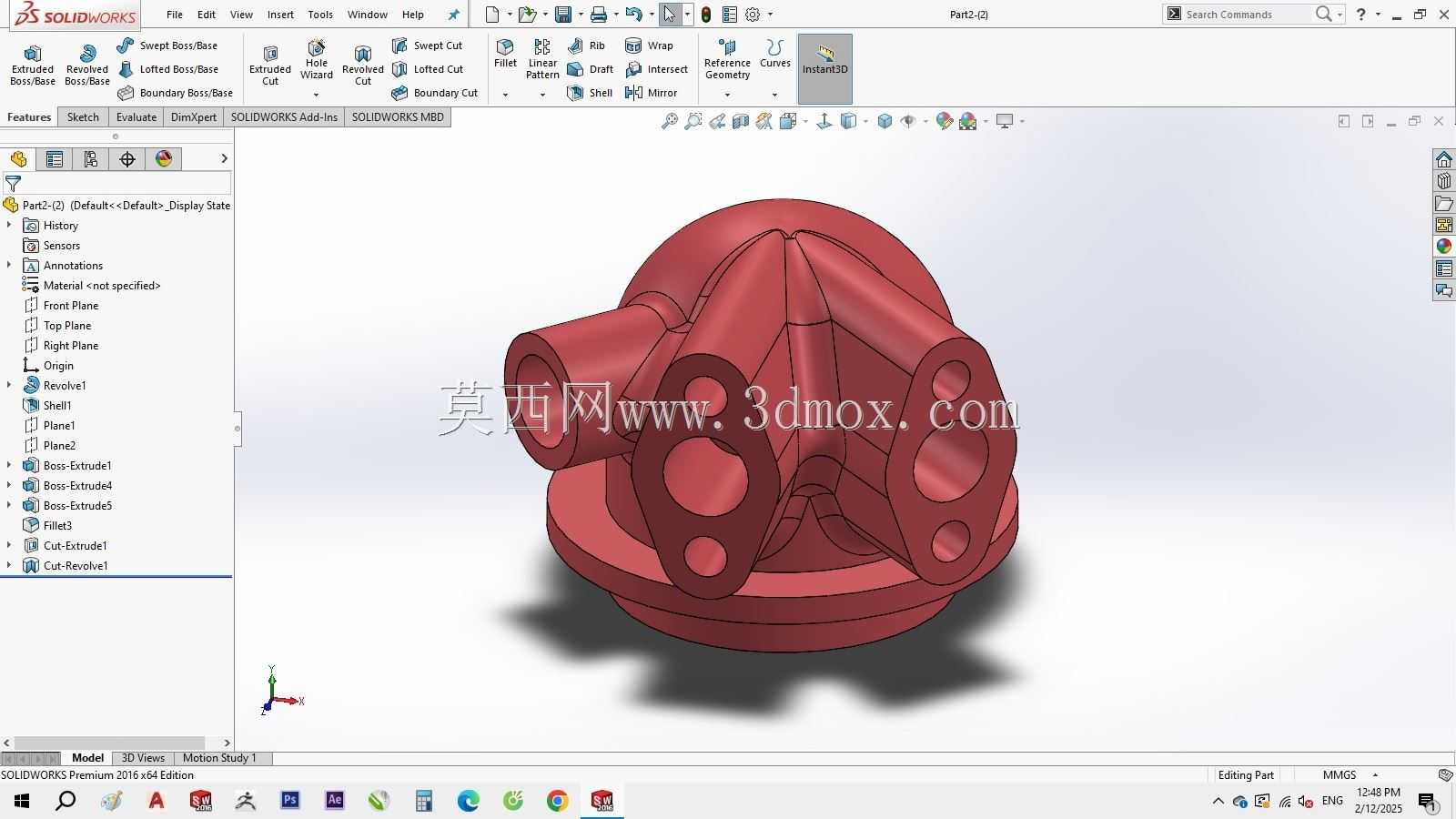Click the Rib tool
The width and height of the screenshot is (1456, 819).
click(586, 45)
